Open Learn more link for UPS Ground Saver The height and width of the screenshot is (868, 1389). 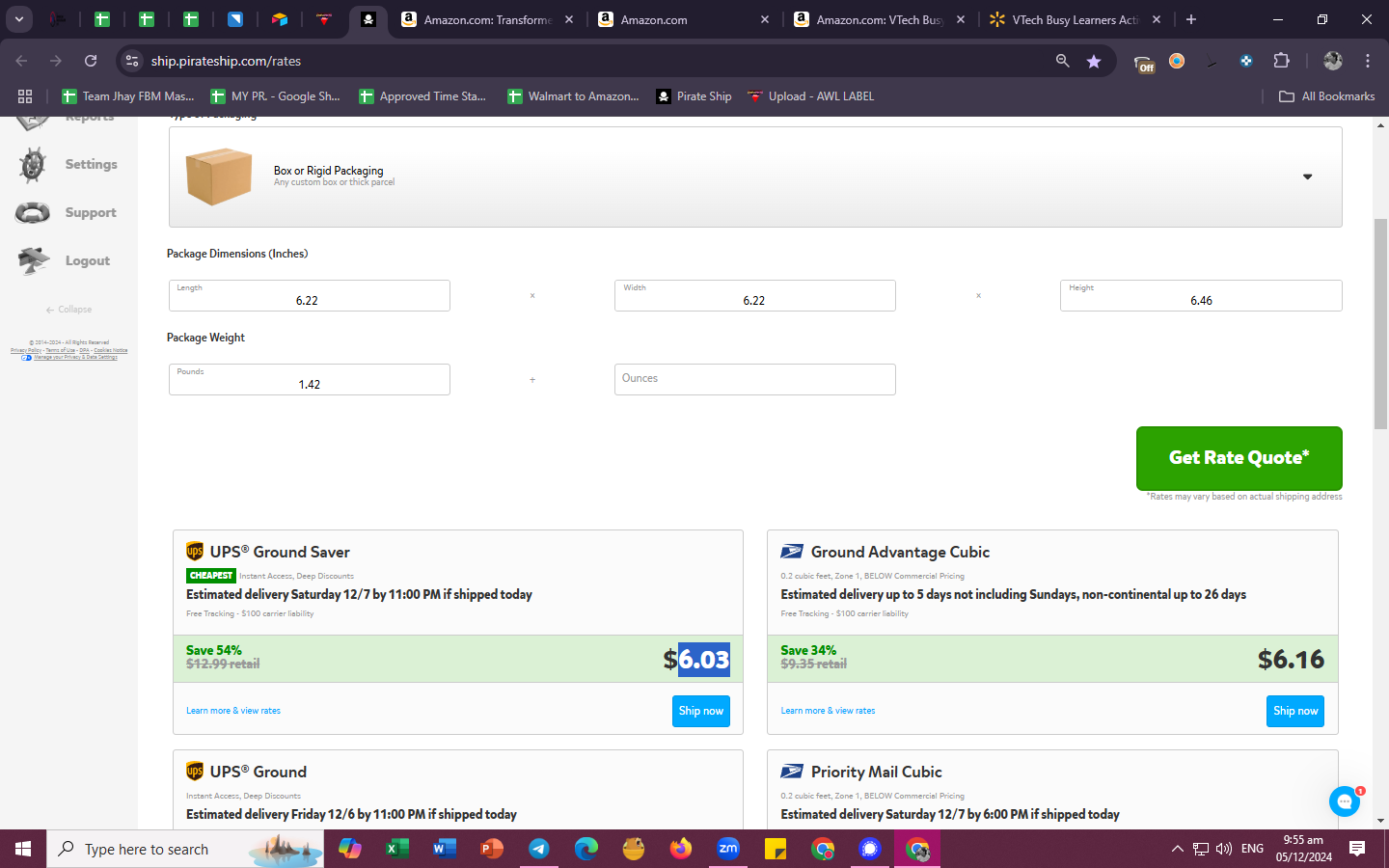233,711
